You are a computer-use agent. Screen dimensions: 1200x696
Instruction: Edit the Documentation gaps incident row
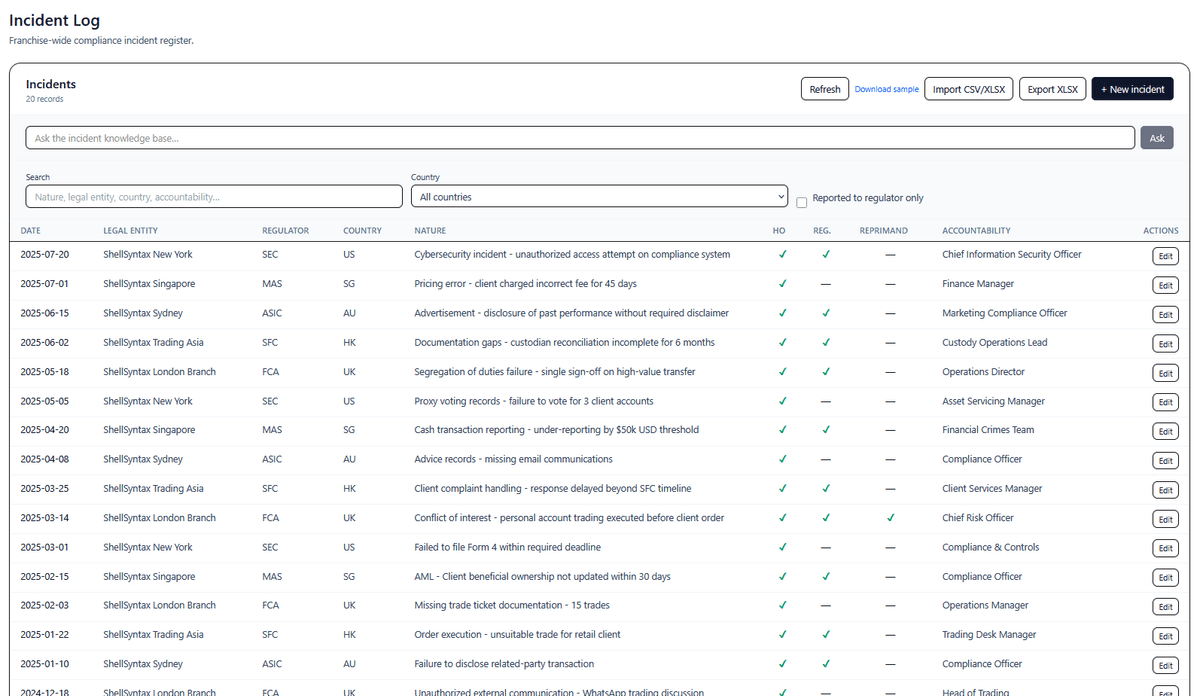[x=1165, y=344]
